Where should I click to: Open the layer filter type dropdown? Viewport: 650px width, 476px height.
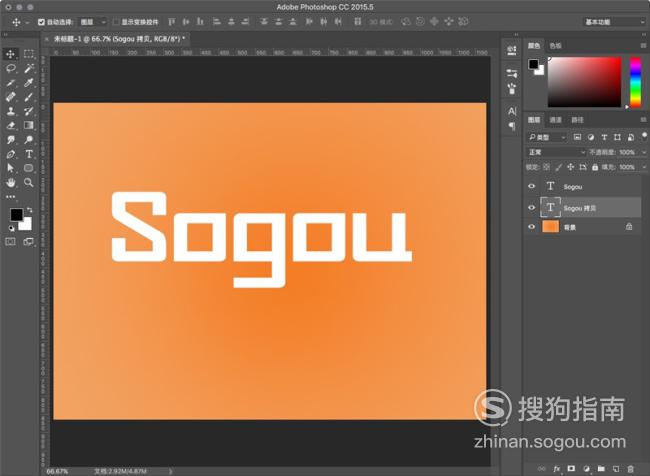coord(546,137)
